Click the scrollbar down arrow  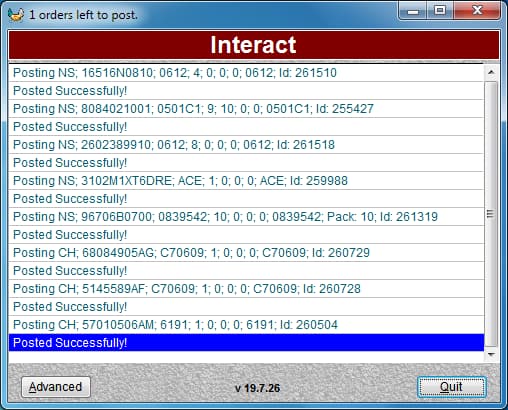coord(491,354)
